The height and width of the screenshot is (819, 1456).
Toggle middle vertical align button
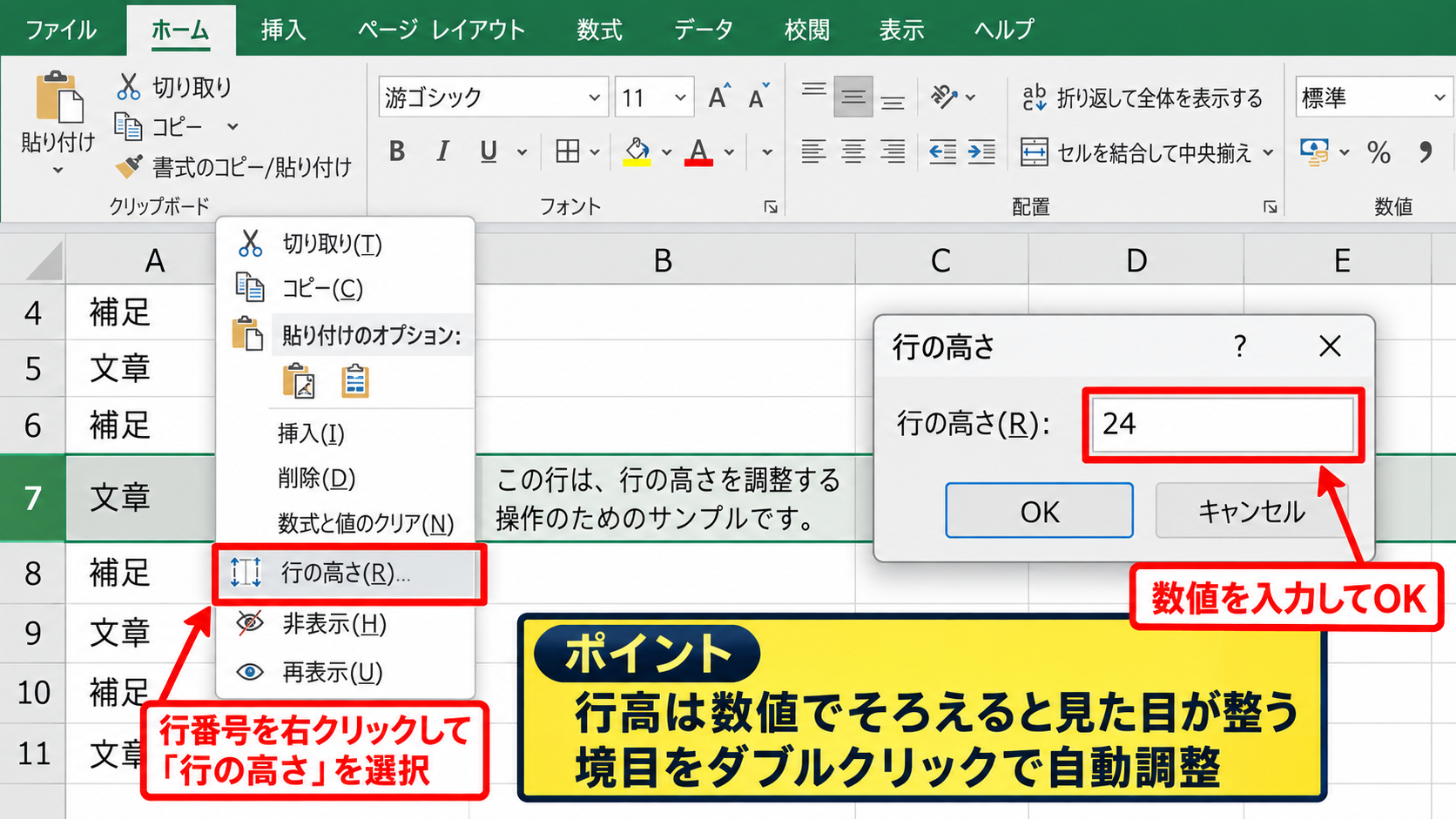point(853,97)
